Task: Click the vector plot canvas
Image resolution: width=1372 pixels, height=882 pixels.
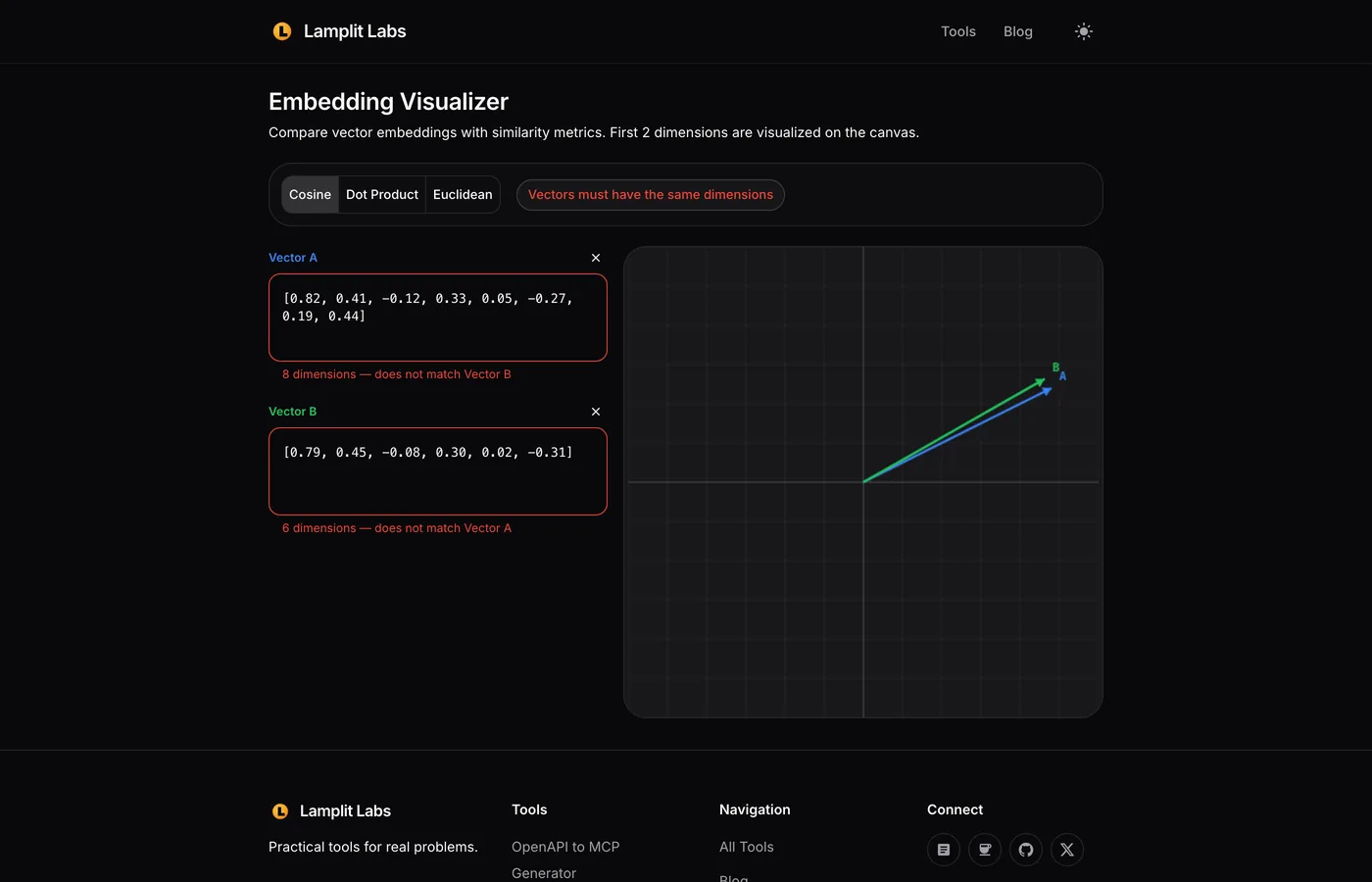Action: pos(863,482)
